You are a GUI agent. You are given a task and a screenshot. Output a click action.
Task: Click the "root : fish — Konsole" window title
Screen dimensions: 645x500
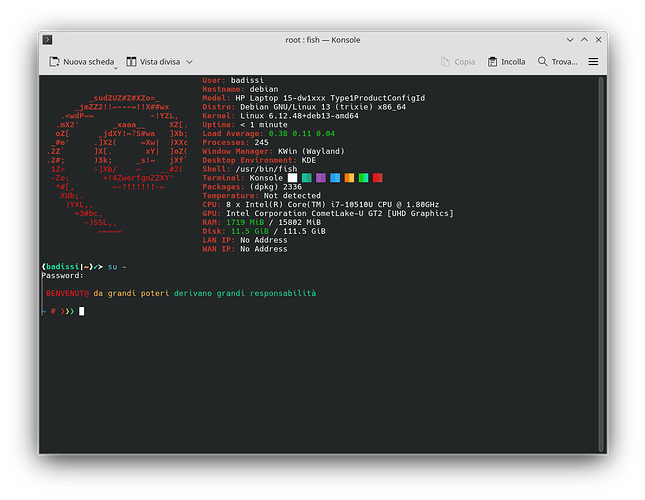(x=320, y=40)
